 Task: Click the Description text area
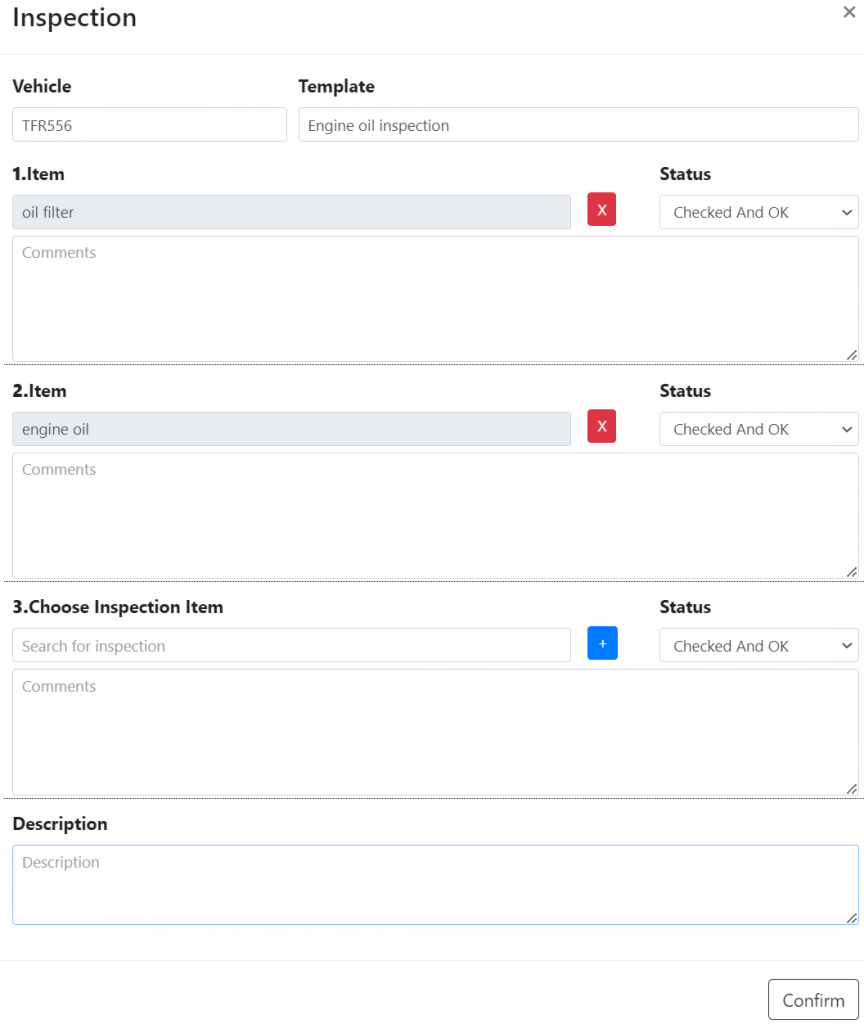(436, 885)
